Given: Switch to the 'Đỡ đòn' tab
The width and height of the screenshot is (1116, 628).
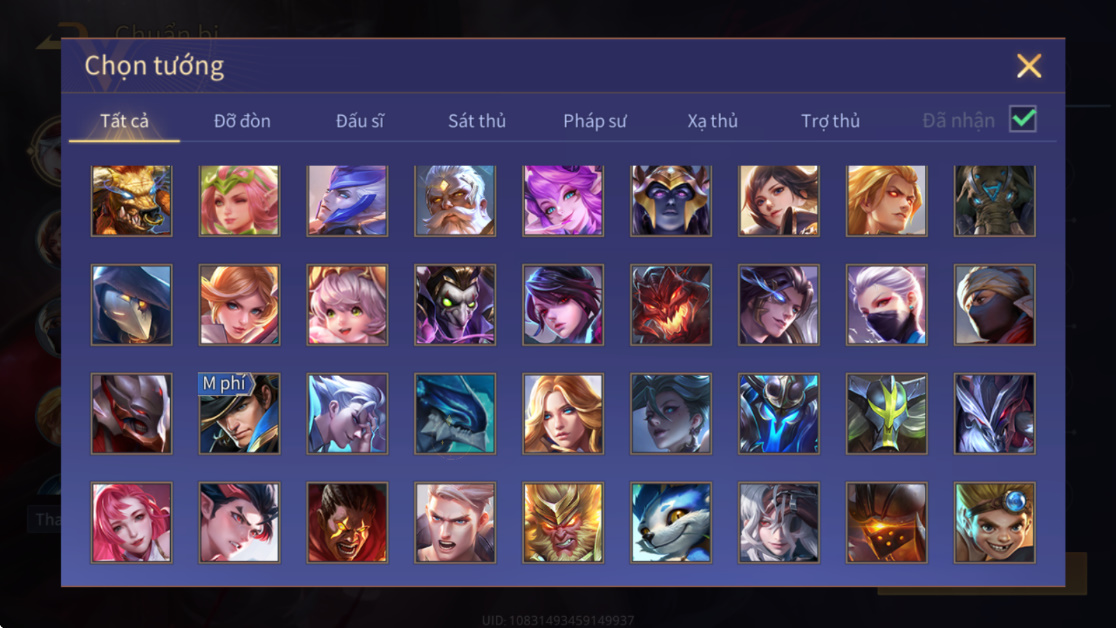Looking at the screenshot, I should point(242,121).
